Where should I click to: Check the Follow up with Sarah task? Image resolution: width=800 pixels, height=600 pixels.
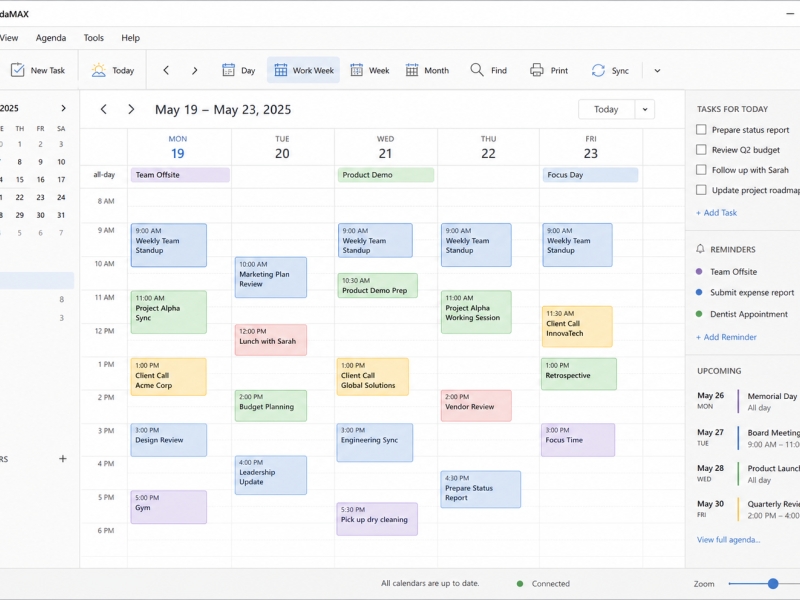pos(701,169)
